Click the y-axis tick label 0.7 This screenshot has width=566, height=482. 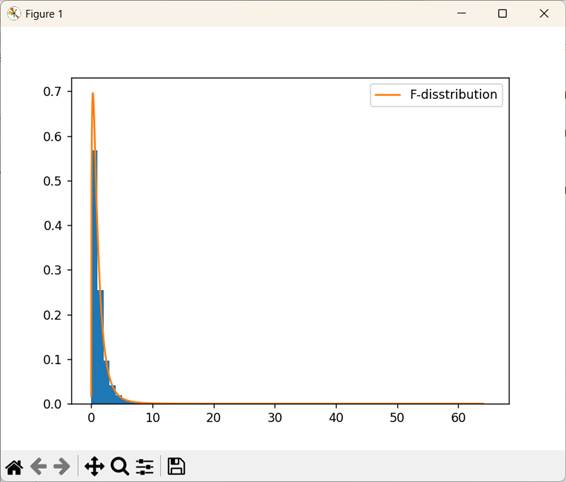[52, 92]
